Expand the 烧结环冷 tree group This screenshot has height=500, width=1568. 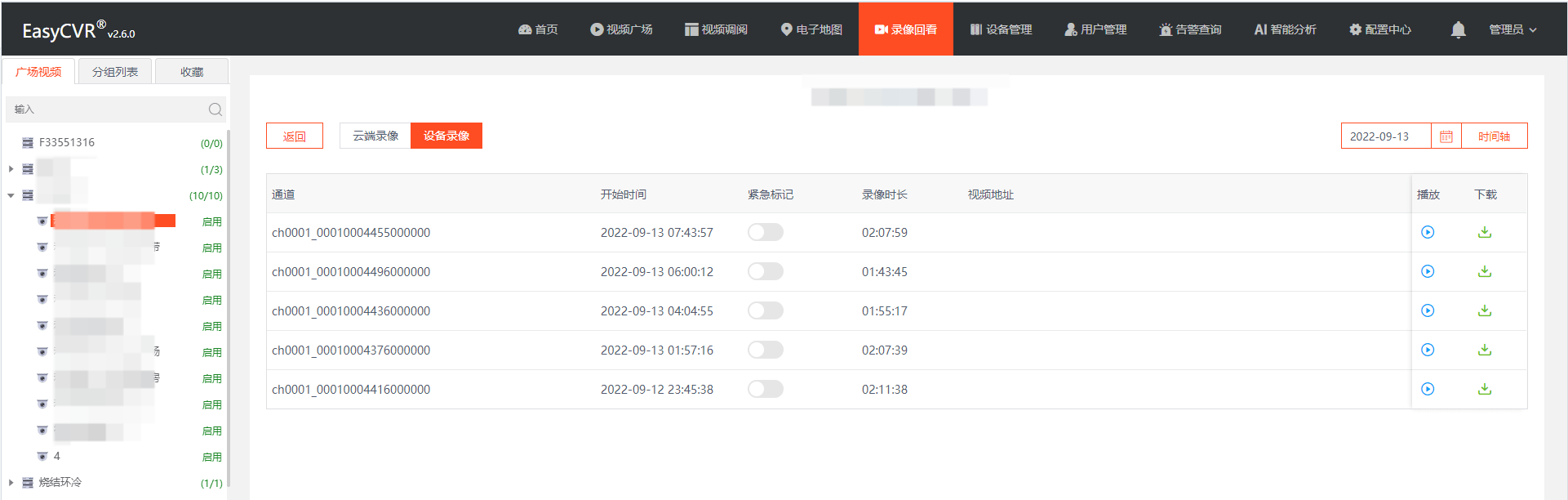click(x=11, y=483)
